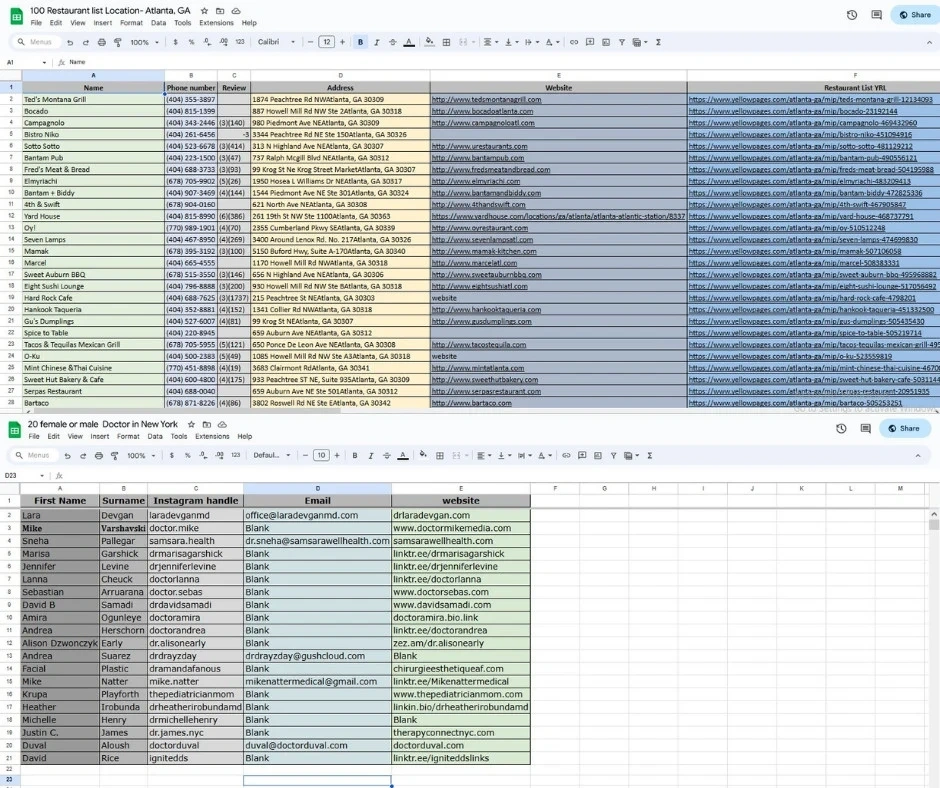Open version history in Doctor sheet
Viewport: 940px width, 788px height.
pyautogui.click(x=841, y=428)
